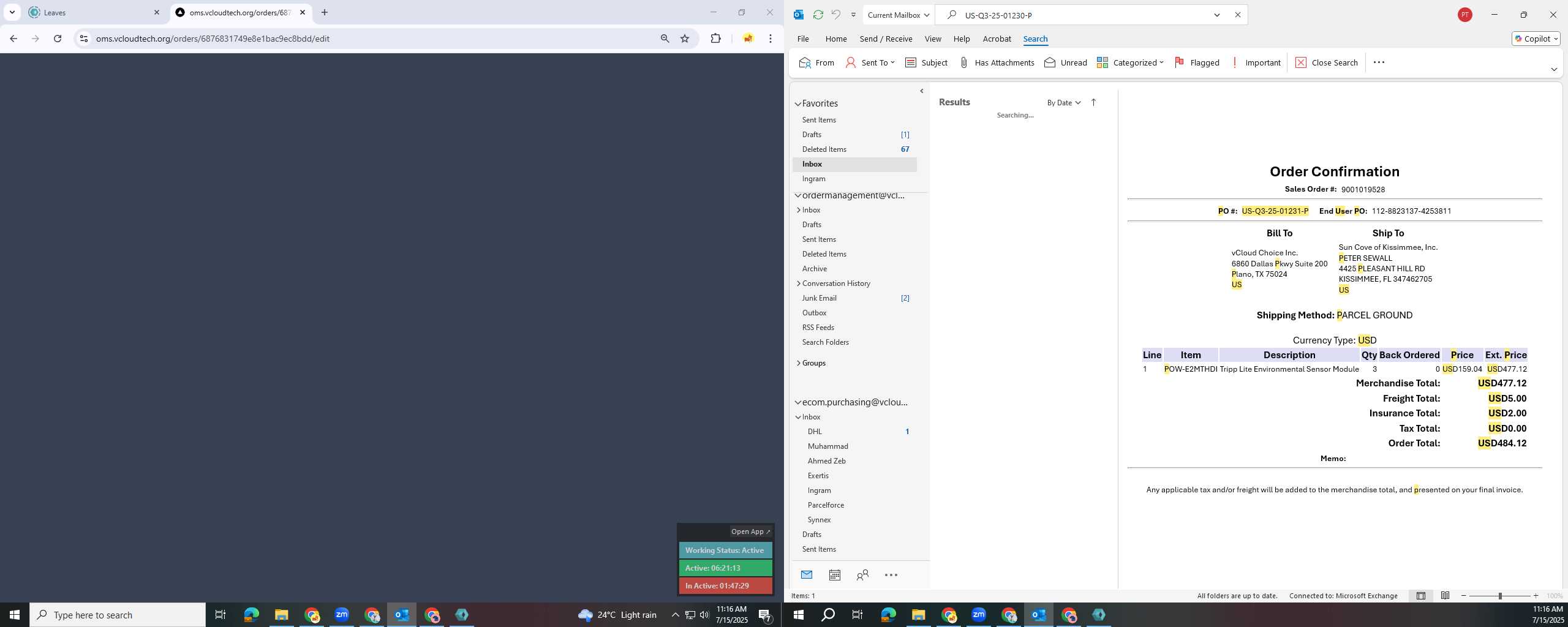Toggle the Unread filter

tap(1065, 62)
